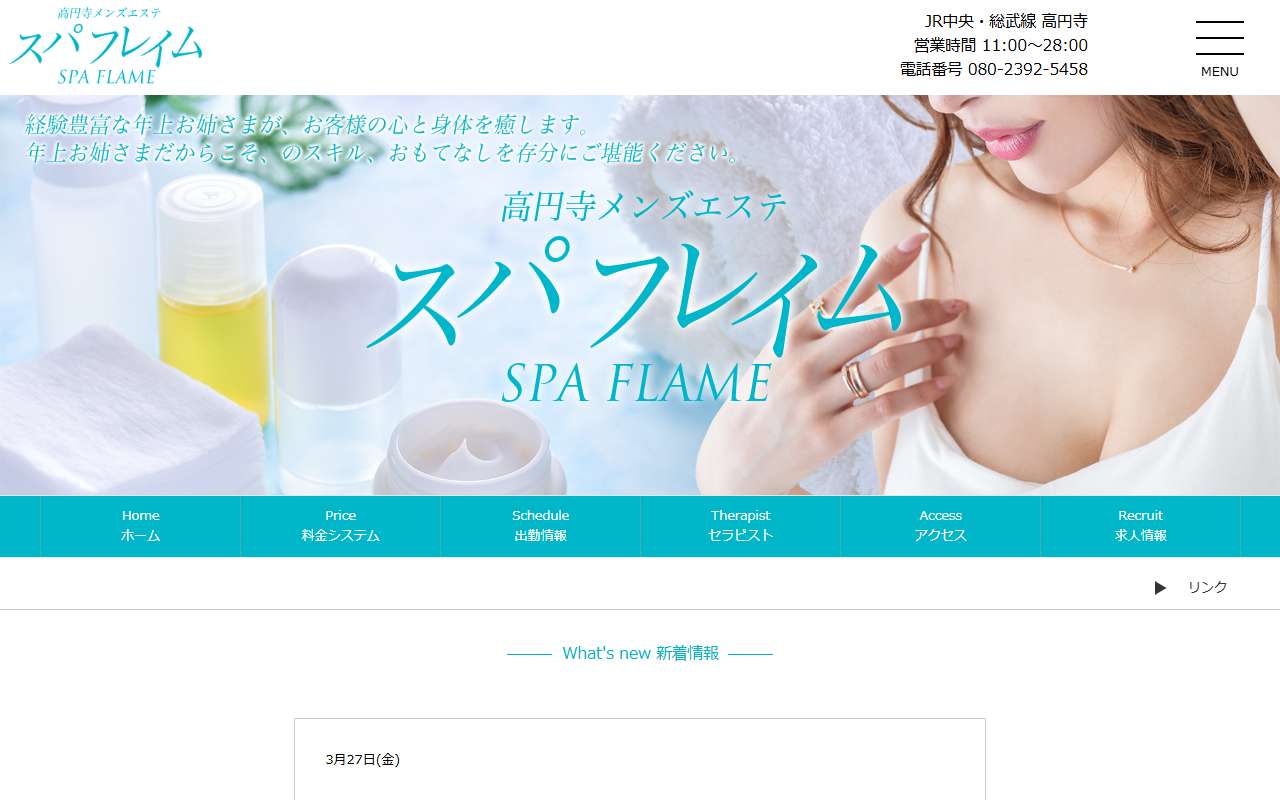View the Schedule 出勤情報 page

pos(540,526)
